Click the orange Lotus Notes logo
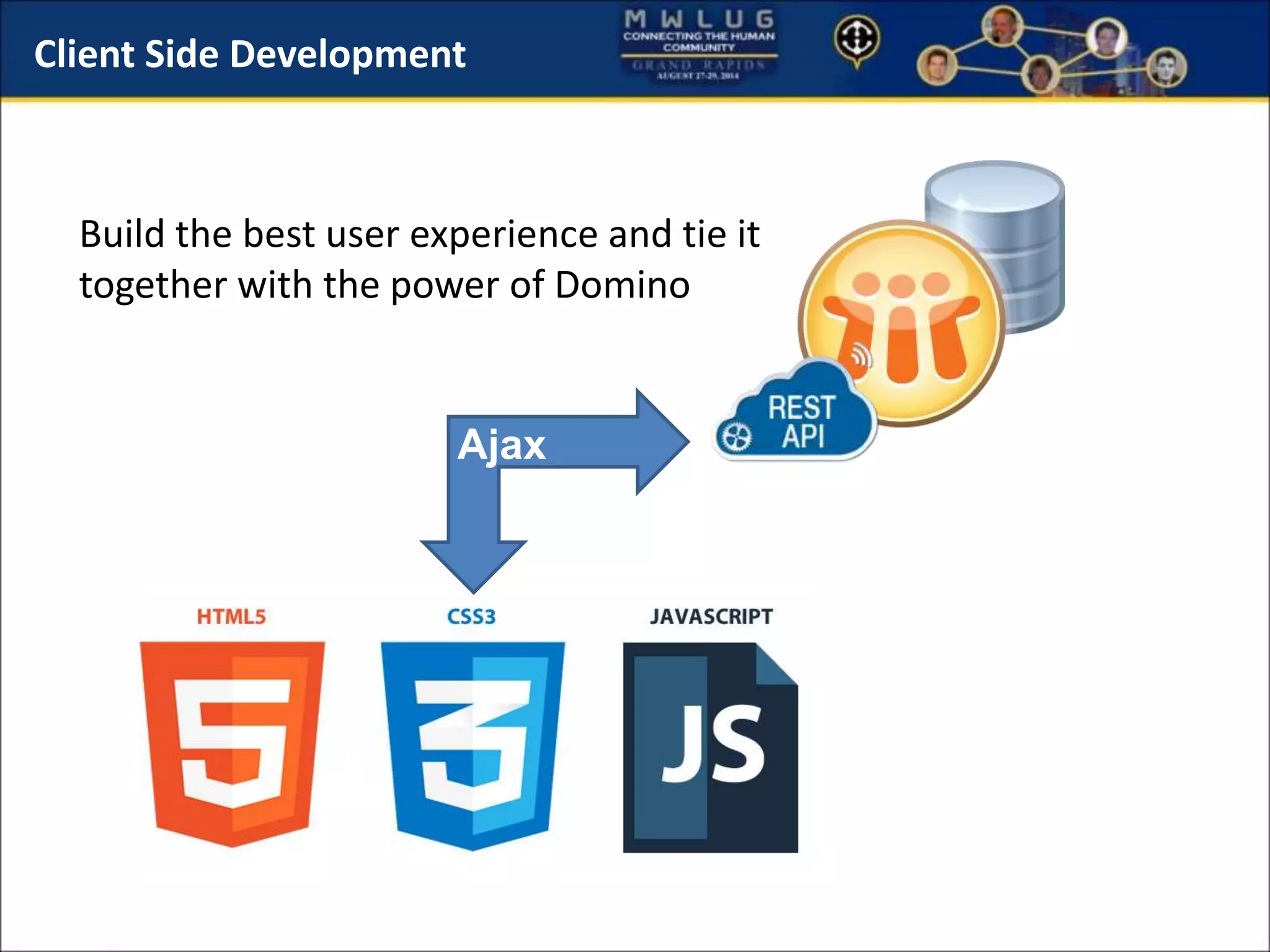 (x=901, y=322)
